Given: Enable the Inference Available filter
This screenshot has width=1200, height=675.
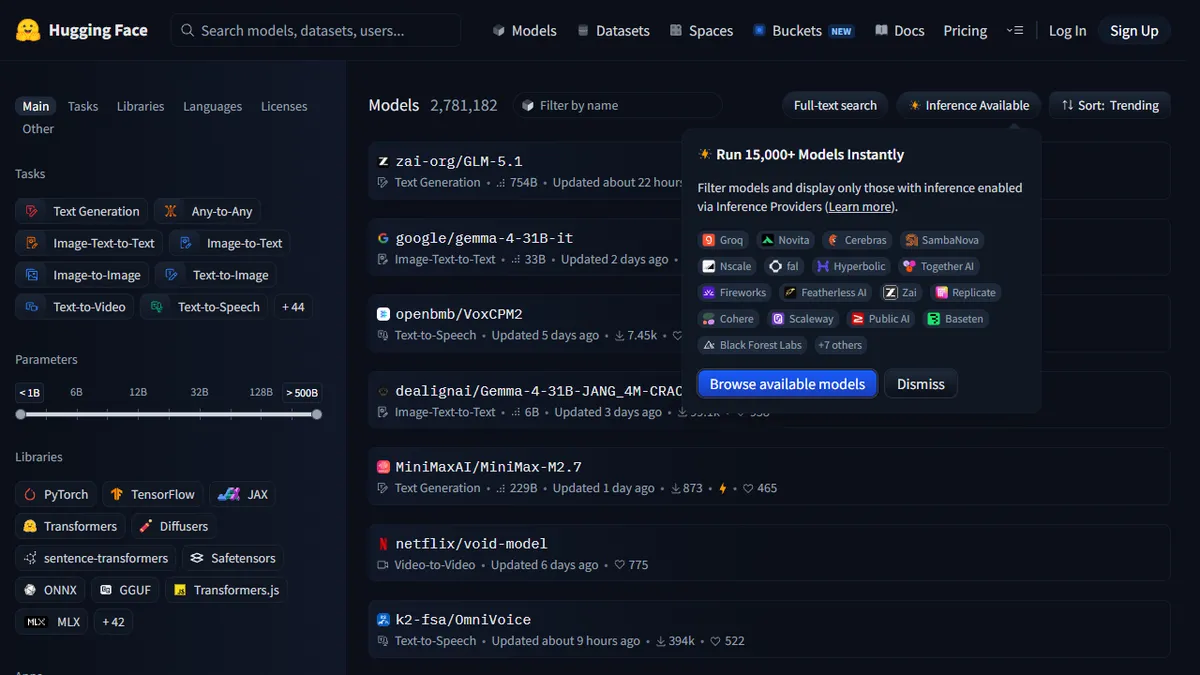Looking at the screenshot, I should 967,104.
